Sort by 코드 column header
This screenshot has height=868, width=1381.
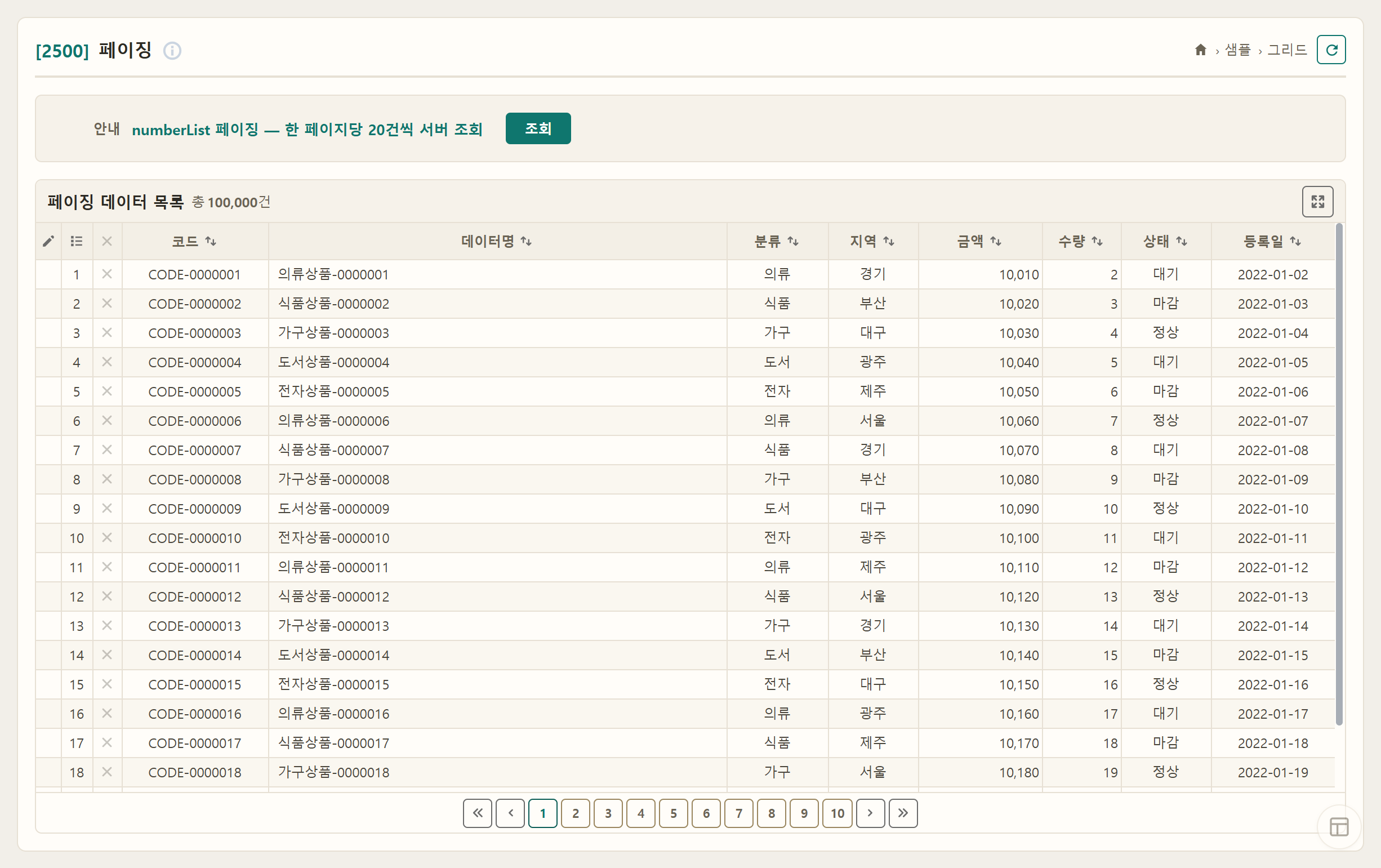click(x=194, y=241)
